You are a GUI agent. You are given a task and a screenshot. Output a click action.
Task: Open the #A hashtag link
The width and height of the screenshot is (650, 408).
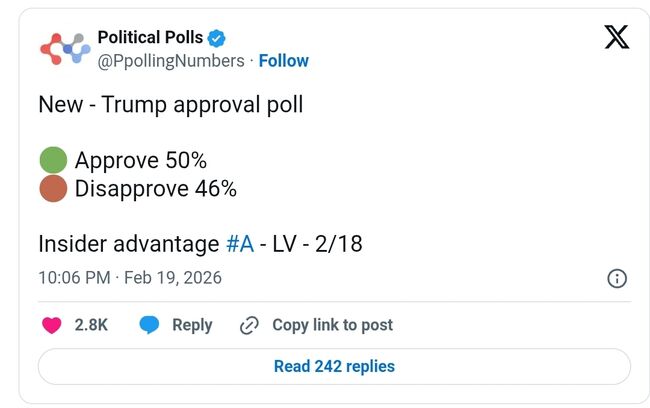click(x=239, y=244)
